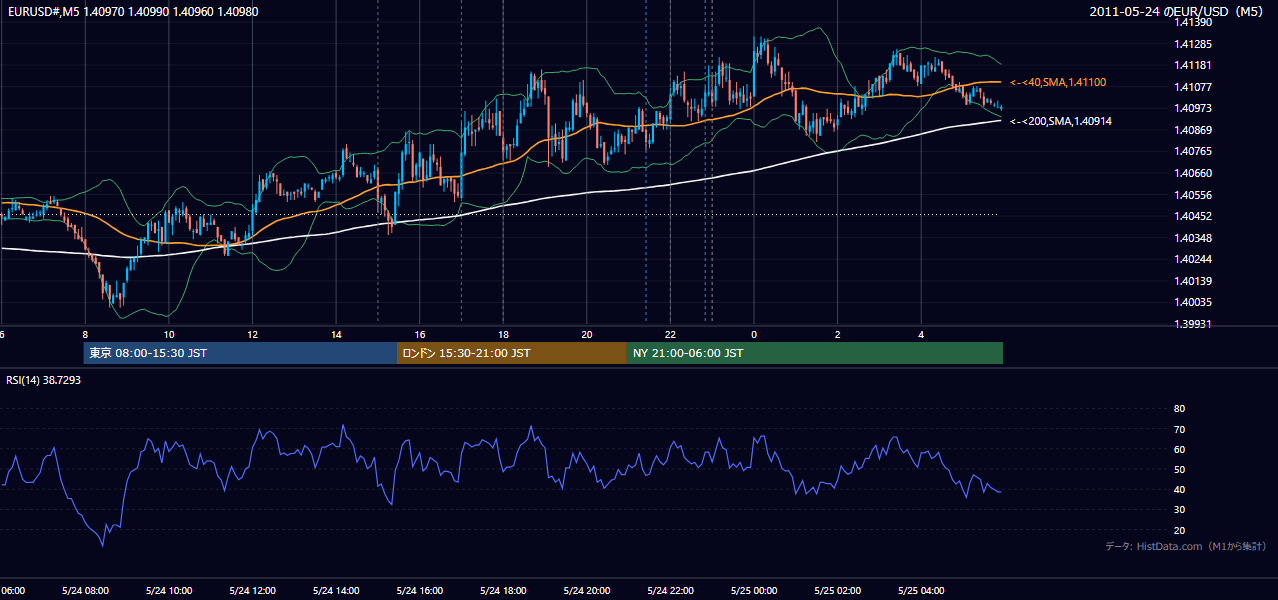The height and width of the screenshot is (600, 1278).
Task: Click the 5/24 18:00 time axis label
Action: point(503,590)
